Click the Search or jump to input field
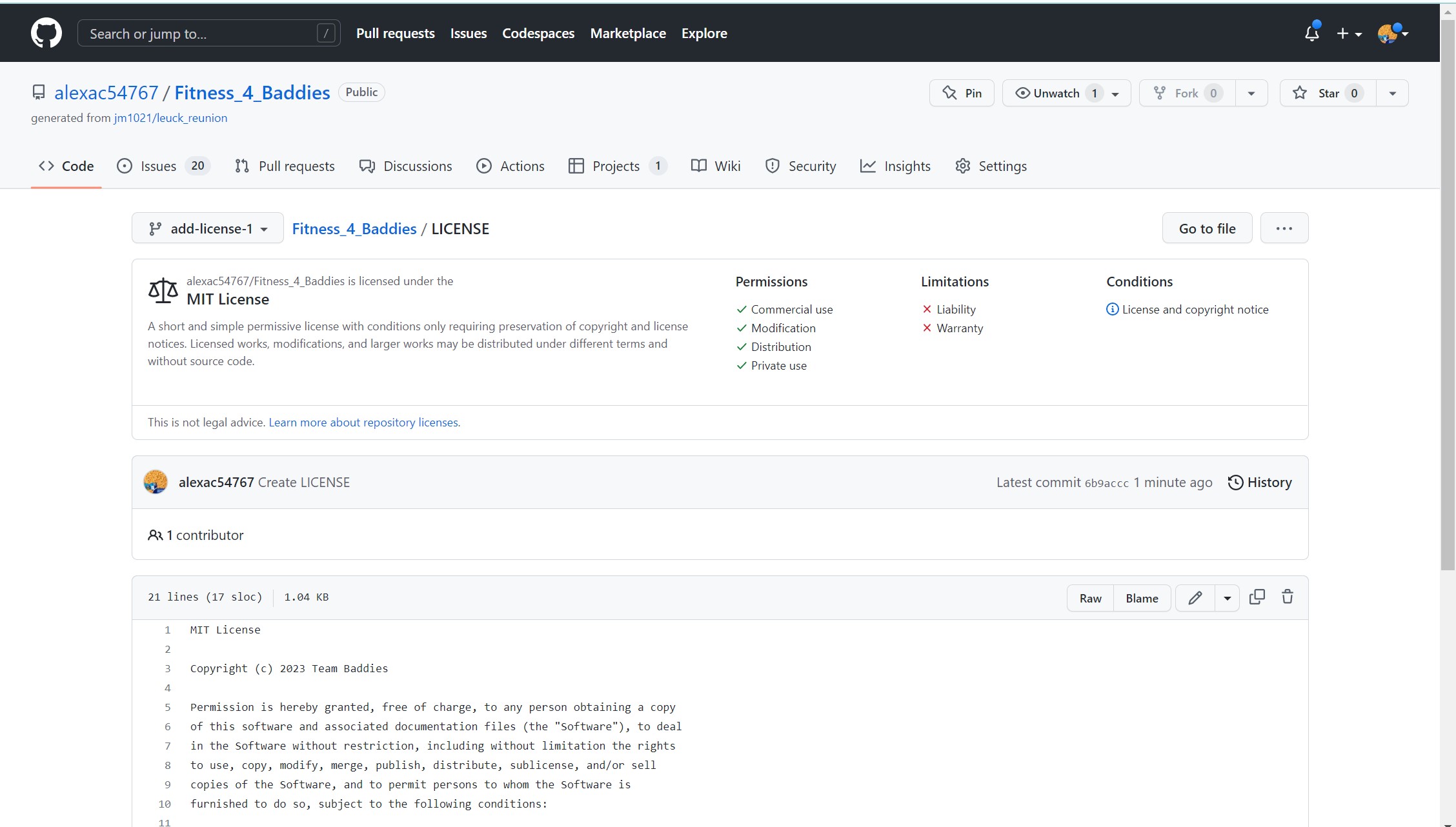 [205, 33]
